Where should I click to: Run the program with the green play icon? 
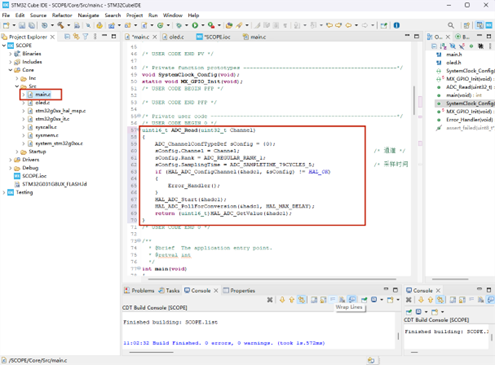point(195,25)
